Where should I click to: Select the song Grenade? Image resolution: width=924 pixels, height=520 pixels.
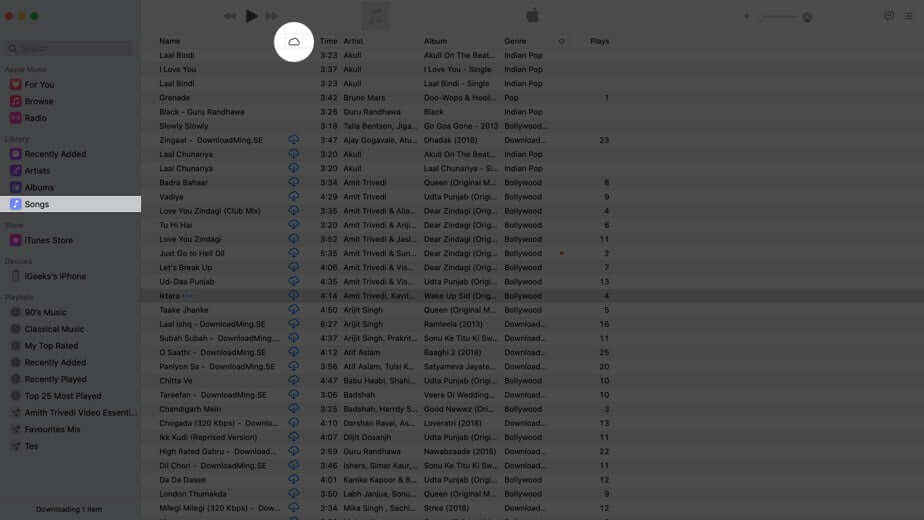coord(174,98)
